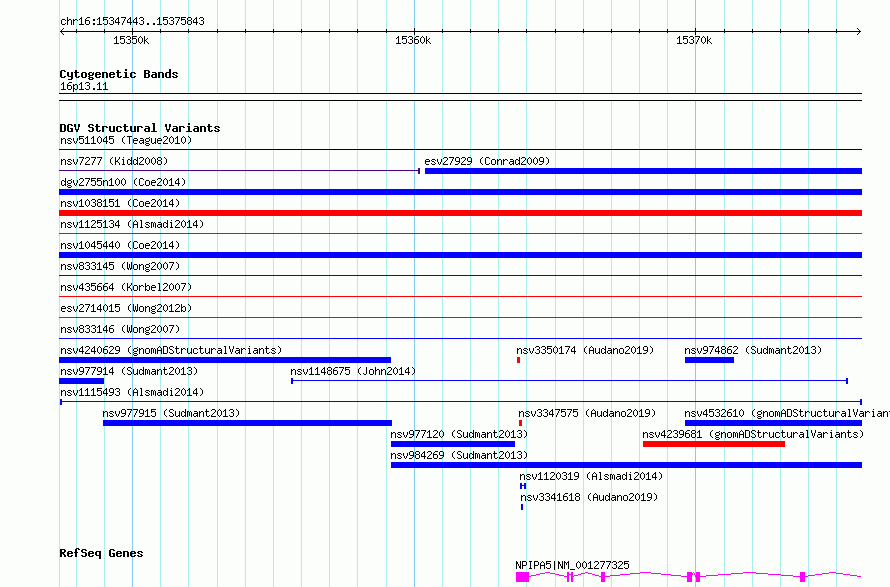Click the 15360k ruler tick label
Viewport: 890px width, 587px height.
coord(413,40)
